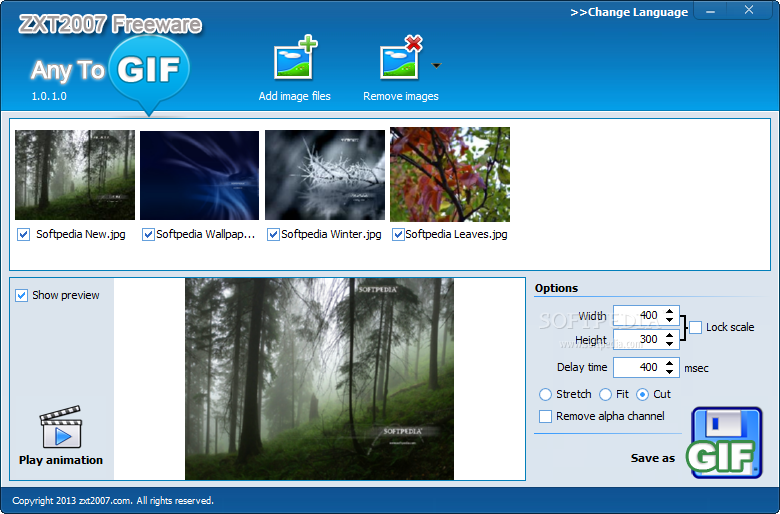Uncheck Softpedia Leaves.jpg checkbox
The image size is (780, 514).
pyautogui.click(x=398, y=234)
